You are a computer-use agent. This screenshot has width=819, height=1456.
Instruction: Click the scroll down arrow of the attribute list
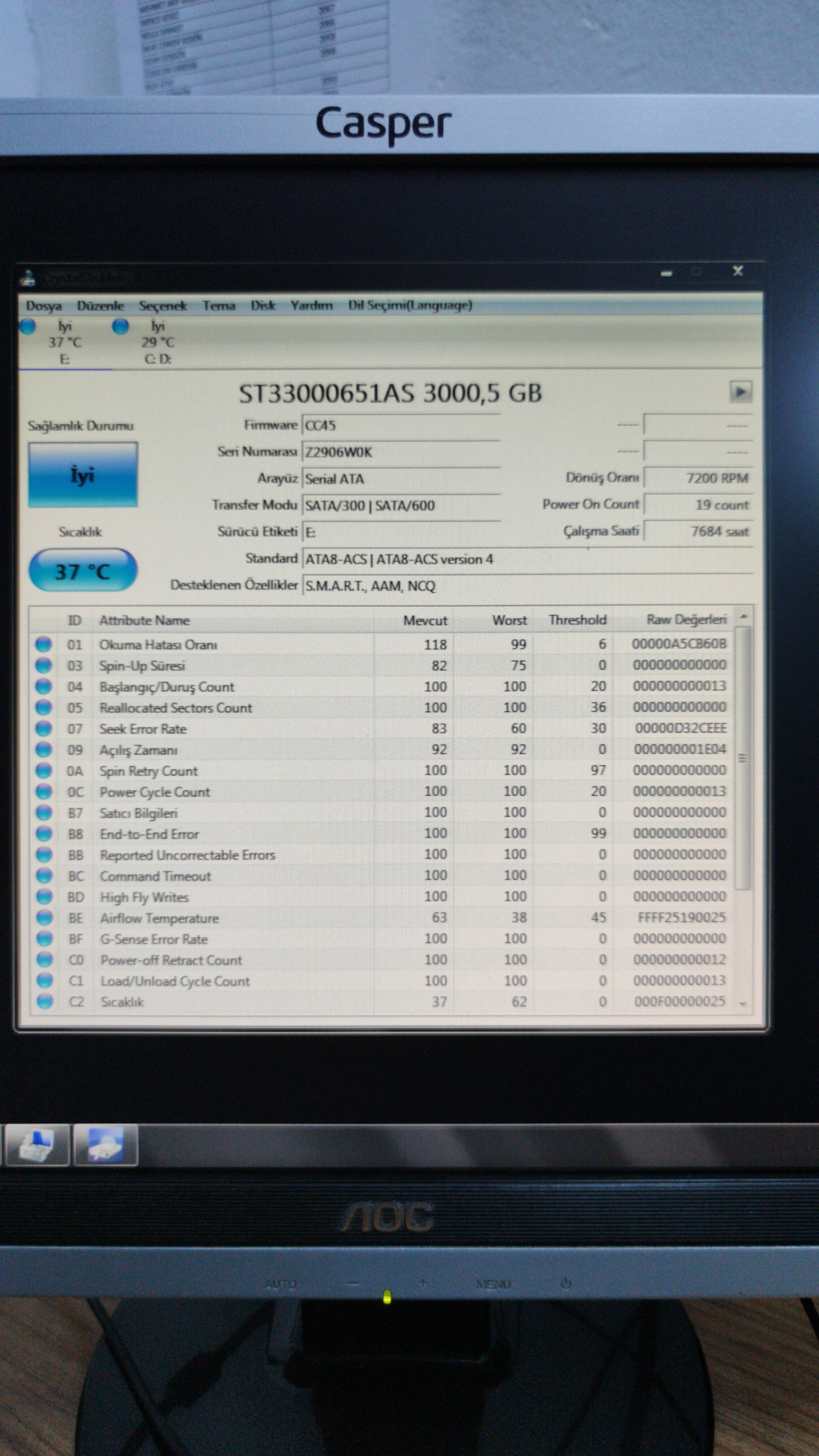tap(743, 1004)
